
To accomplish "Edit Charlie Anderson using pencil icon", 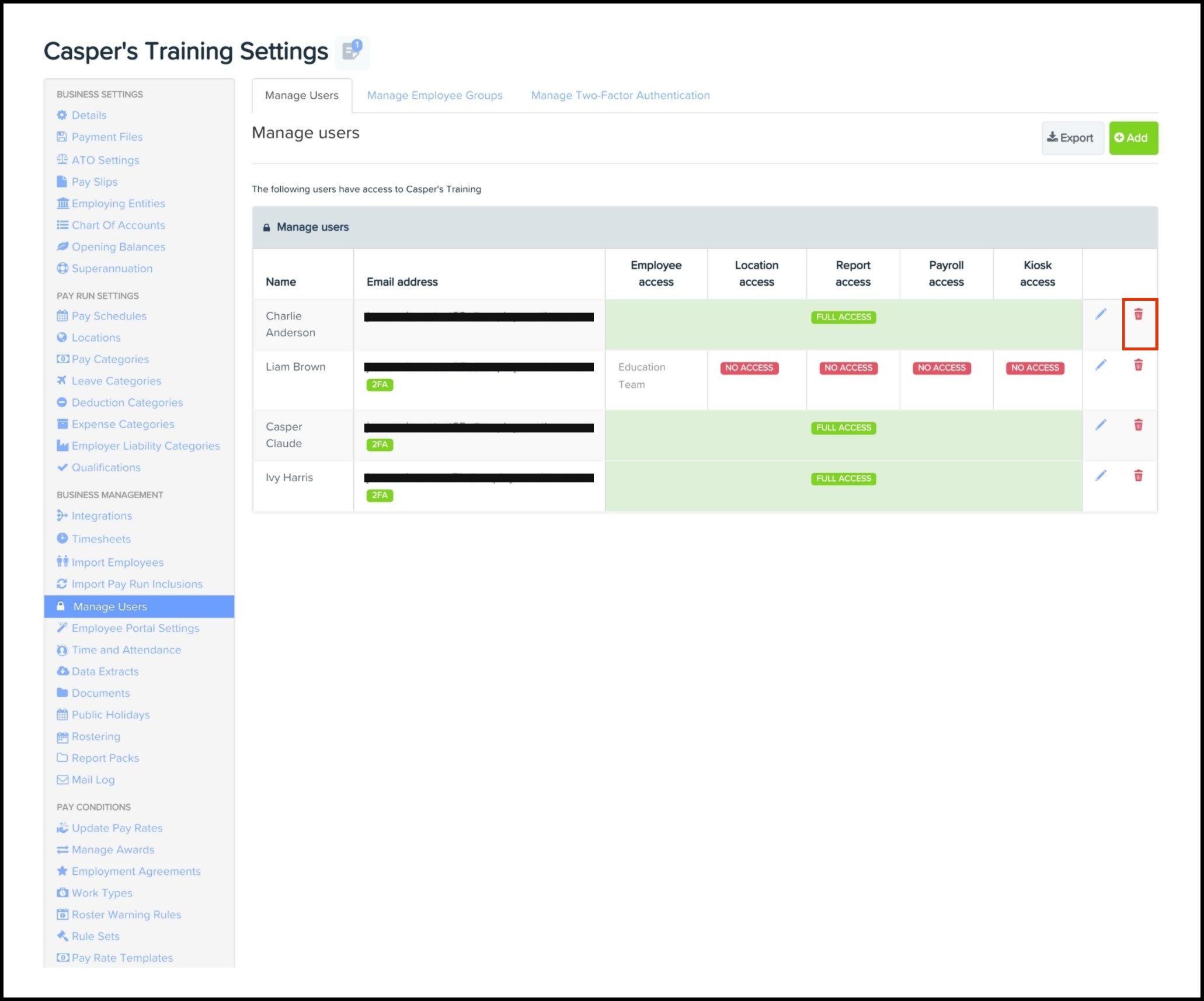I will point(1101,315).
